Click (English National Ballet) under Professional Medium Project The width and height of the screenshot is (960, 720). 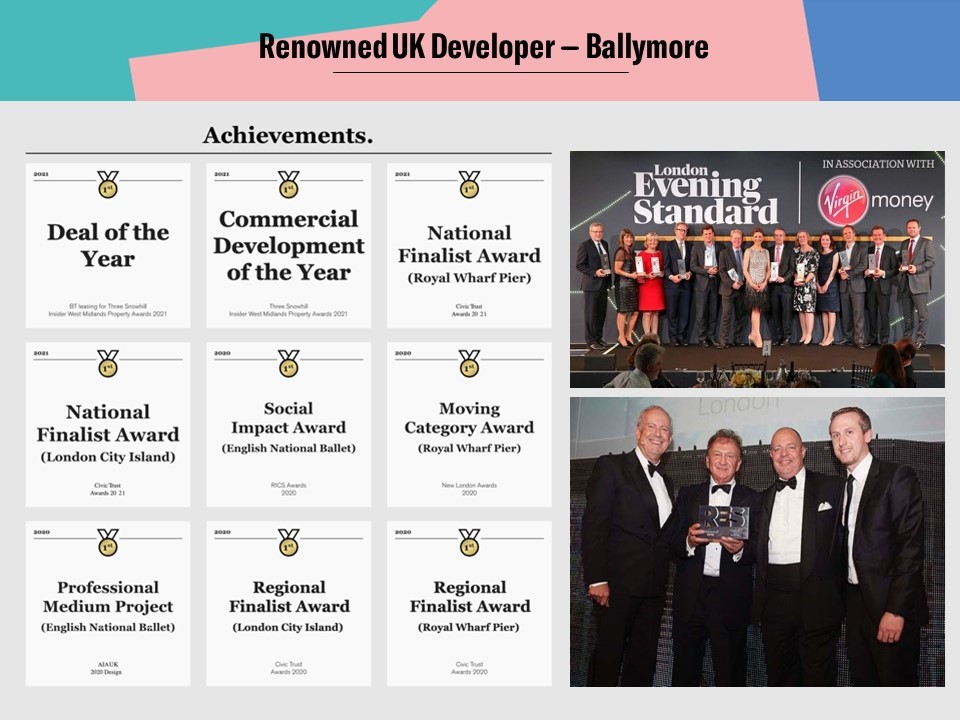(x=108, y=627)
